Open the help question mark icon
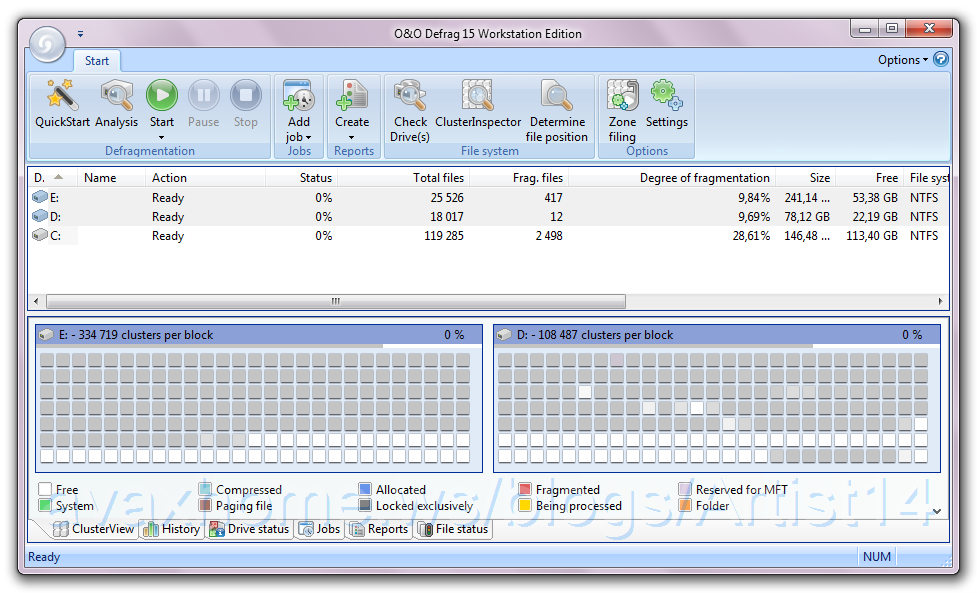This screenshot has height=593, width=977. 941,60
